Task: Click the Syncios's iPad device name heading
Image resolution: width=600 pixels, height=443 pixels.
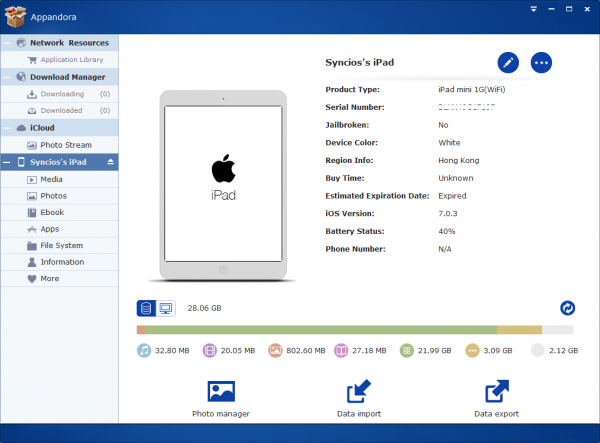Action: 360,62
